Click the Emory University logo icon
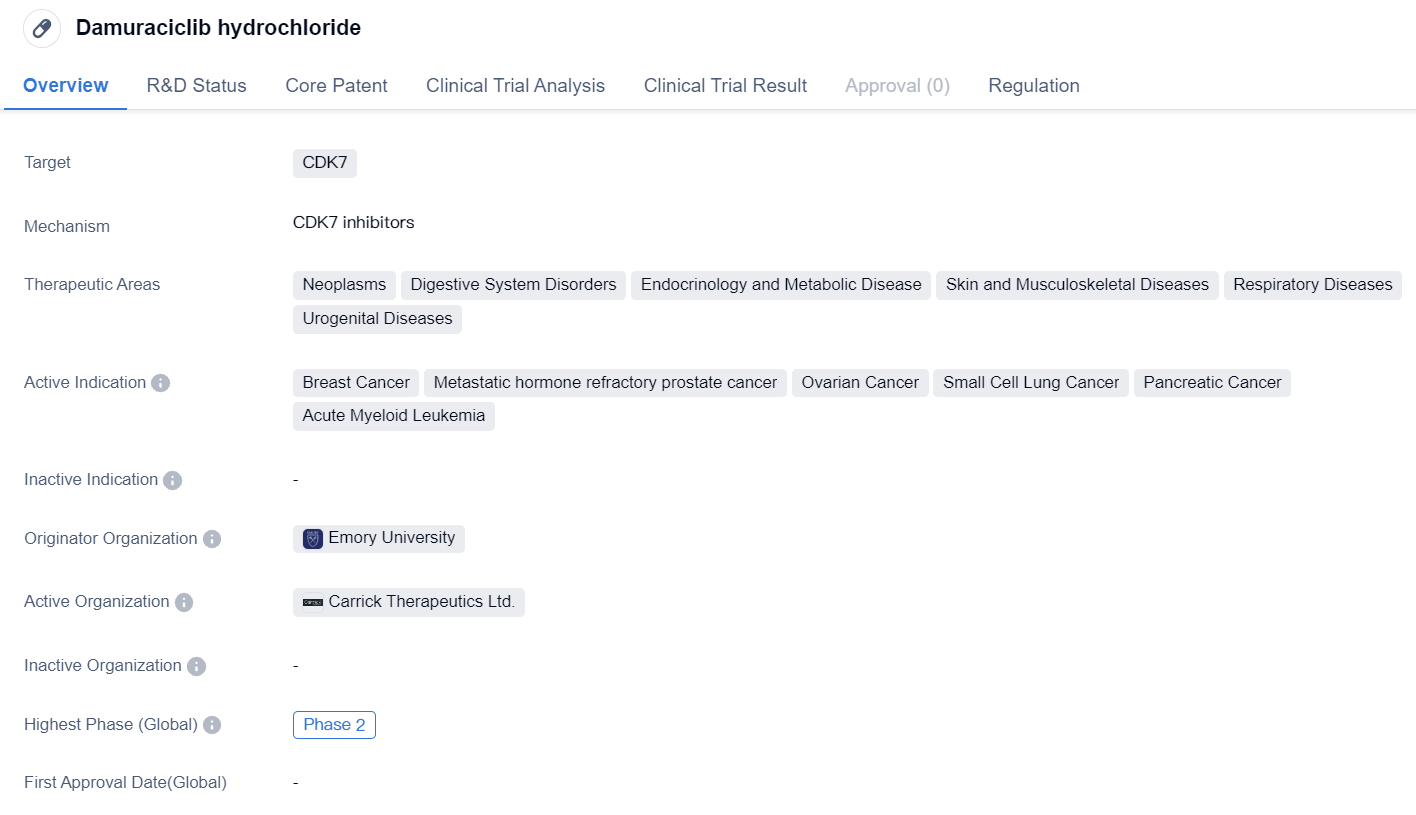This screenshot has height=815, width=1416. 313,539
